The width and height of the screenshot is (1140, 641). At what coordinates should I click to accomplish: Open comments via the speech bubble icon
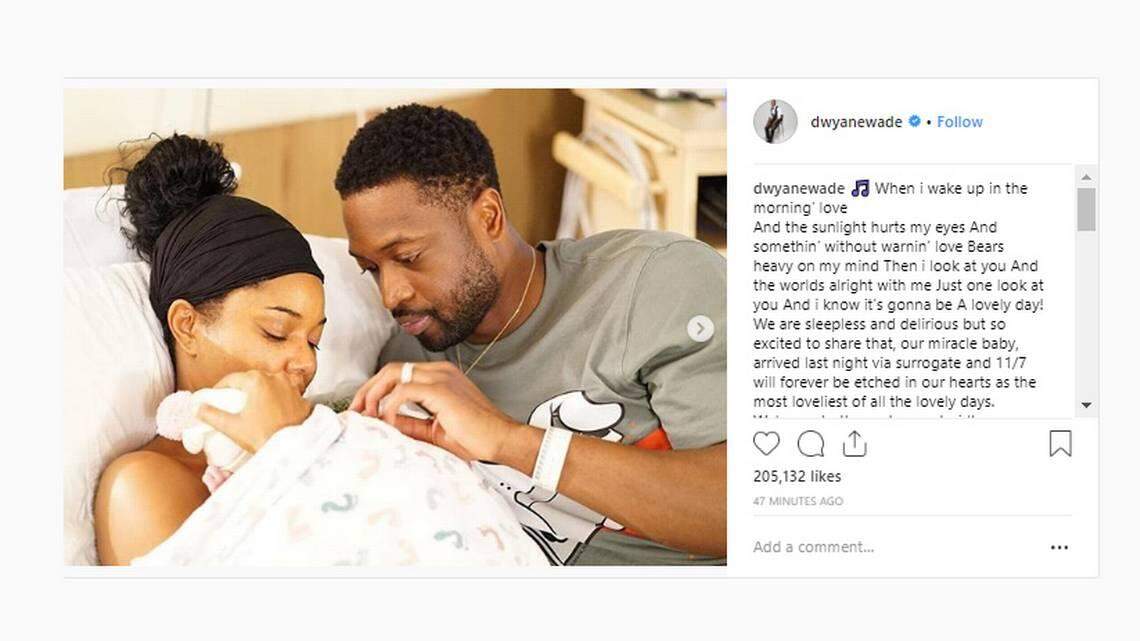[811, 443]
